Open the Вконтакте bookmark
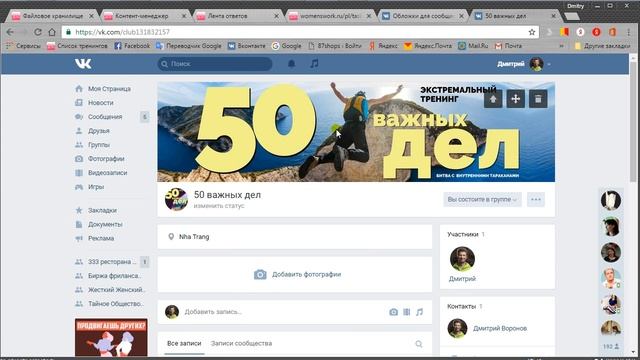640x360 pixels. point(247,46)
